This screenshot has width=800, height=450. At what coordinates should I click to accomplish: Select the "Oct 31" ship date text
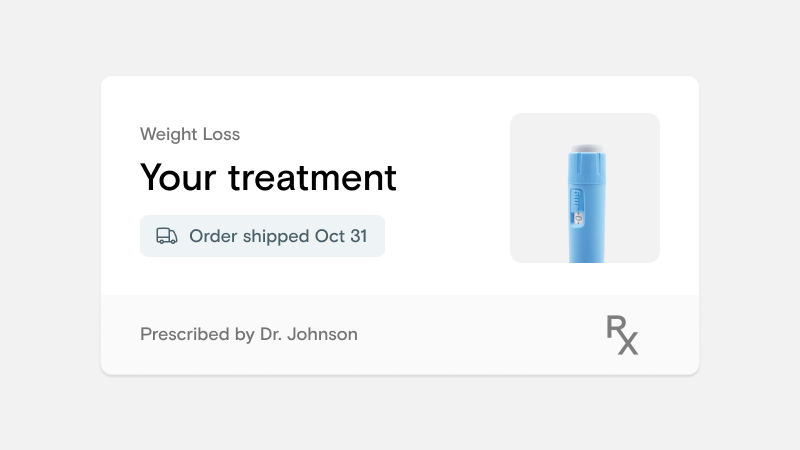pos(341,236)
